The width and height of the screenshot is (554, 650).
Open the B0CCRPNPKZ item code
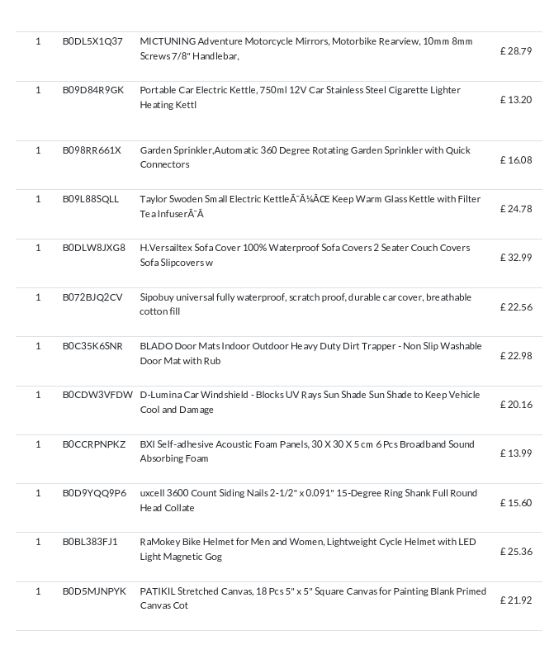pyautogui.click(x=94, y=444)
